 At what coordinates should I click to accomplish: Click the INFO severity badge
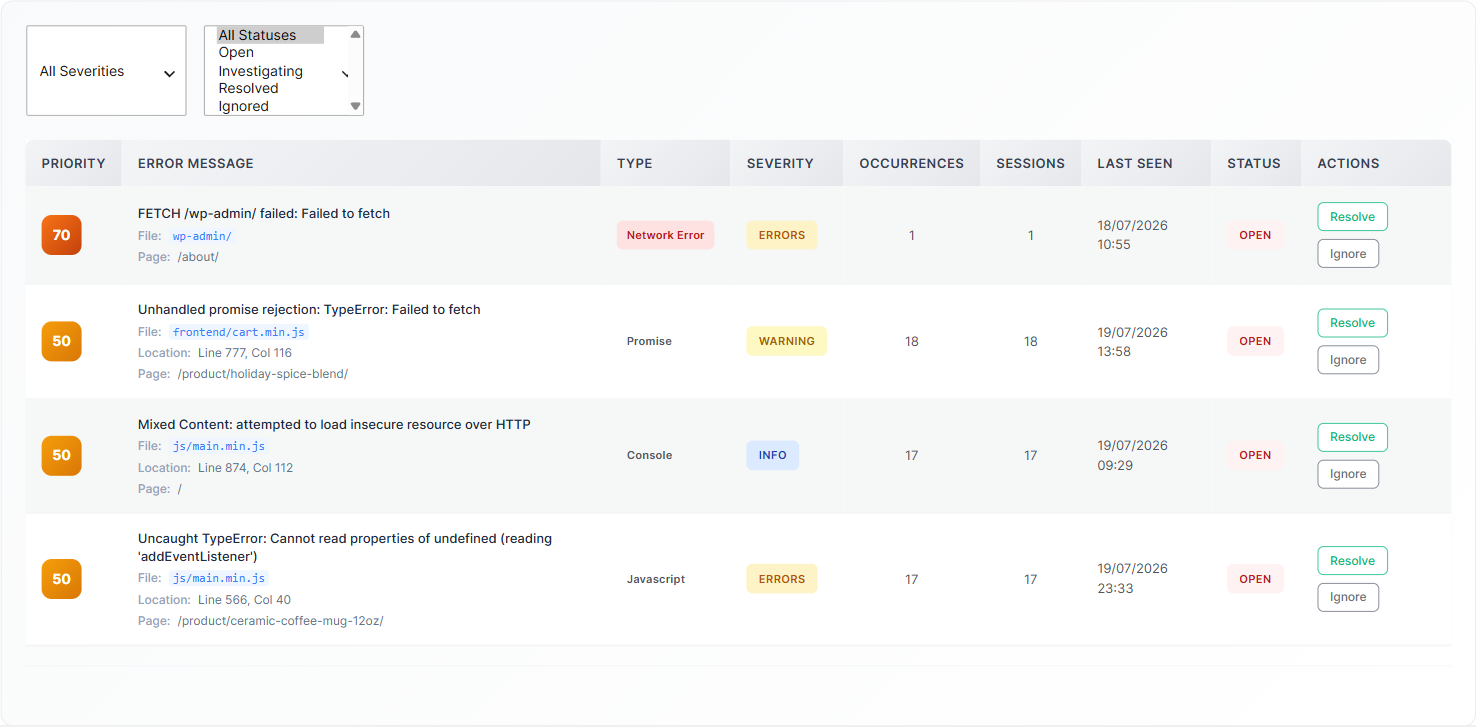point(772,455)
